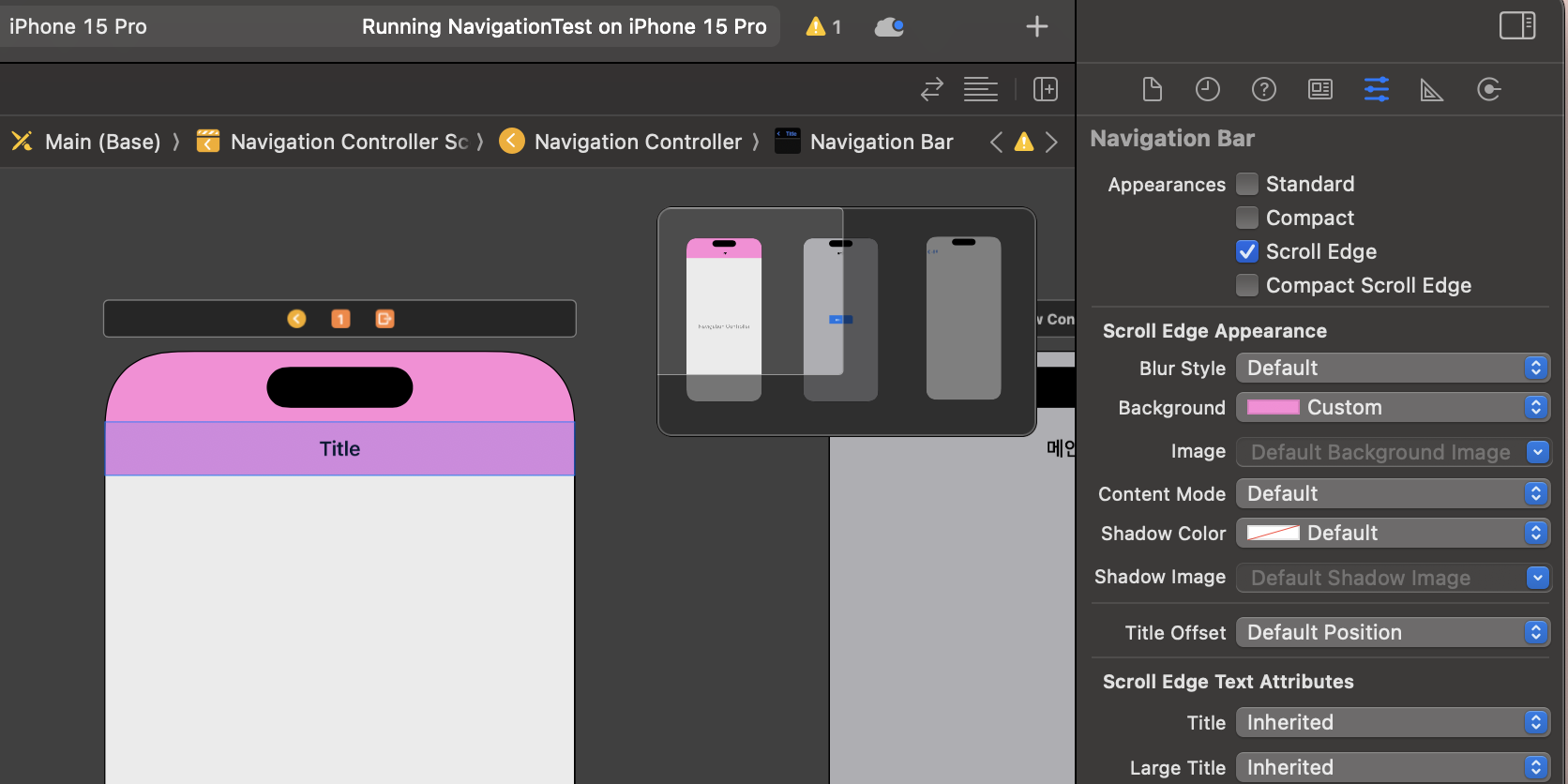Open the Image combo box dropdown
This screenshot has height=784, width=1568.
point(1538,452)
